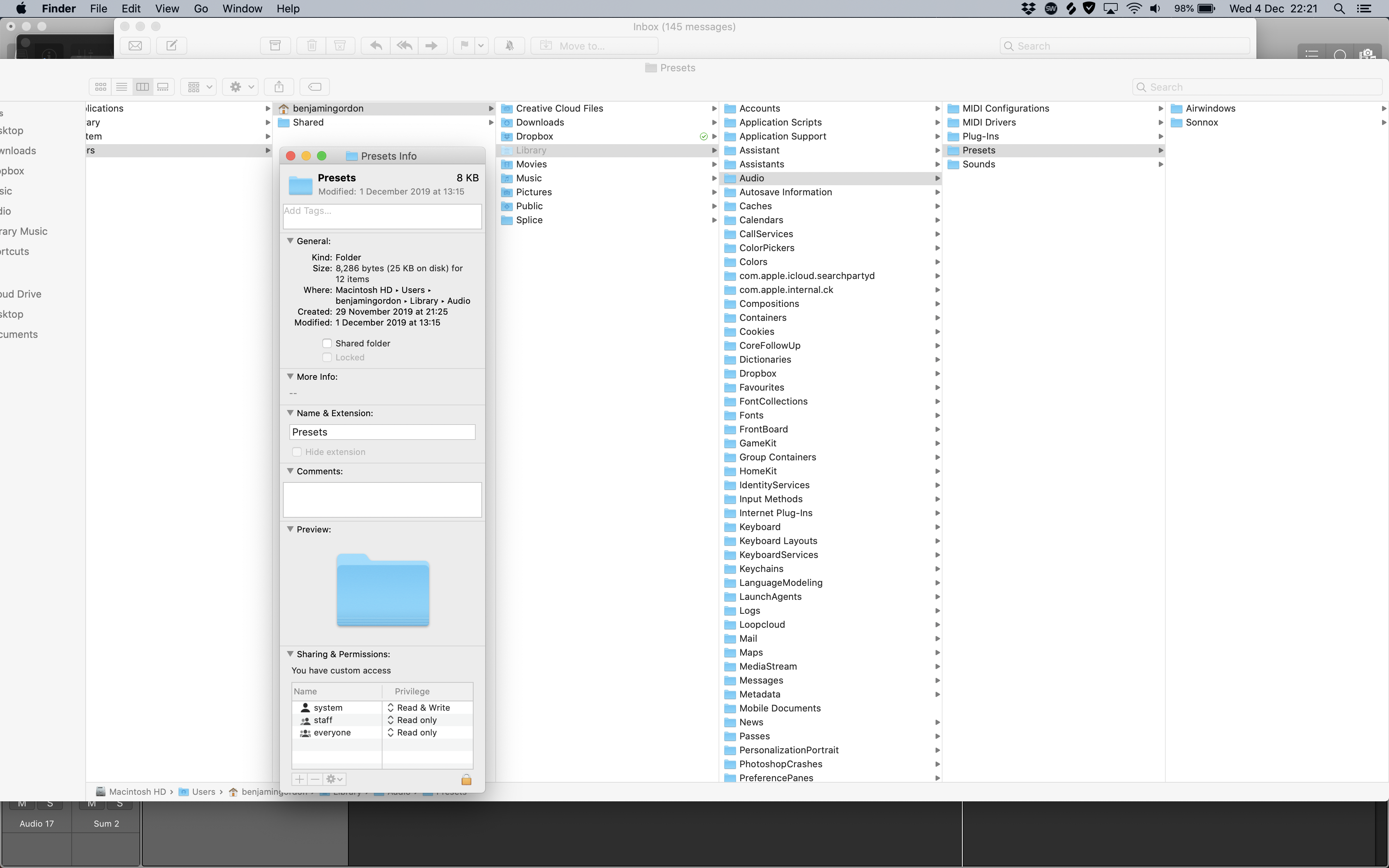Open Spotlight search in menu bar

pyautogui.click(x=1339, y=9)
